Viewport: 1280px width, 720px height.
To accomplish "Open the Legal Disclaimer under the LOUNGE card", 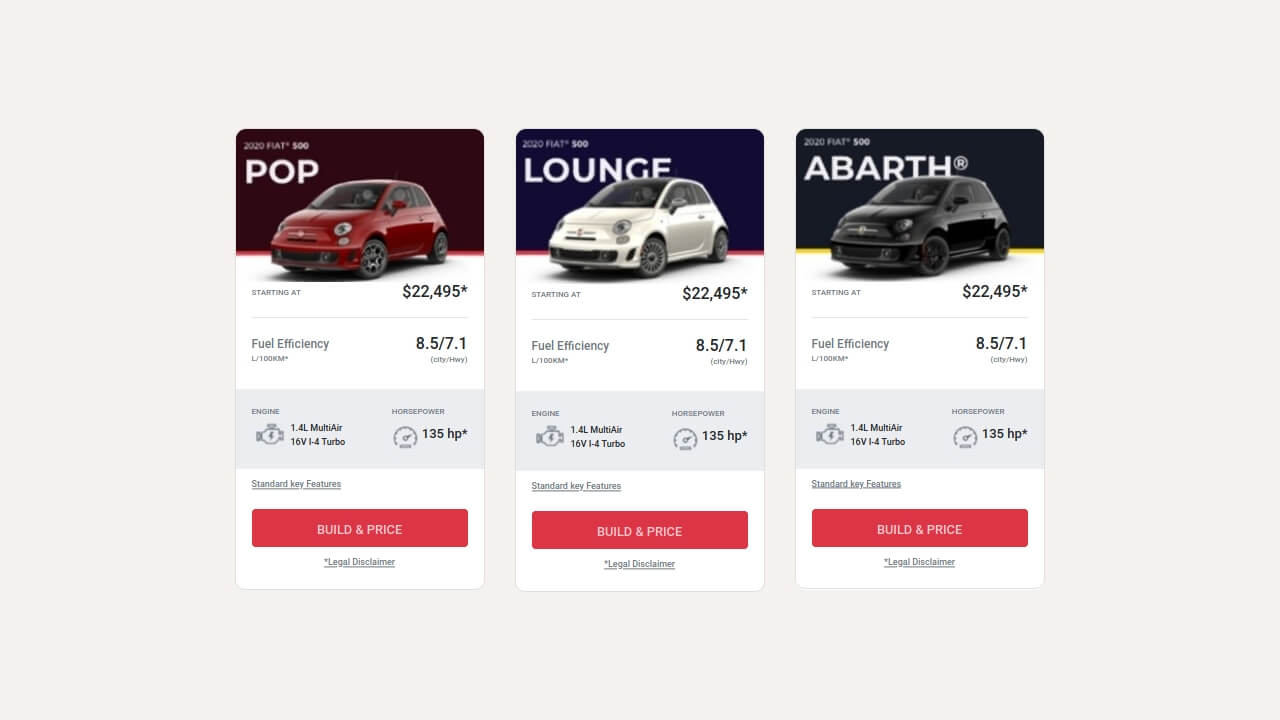I will pos(639,563).
